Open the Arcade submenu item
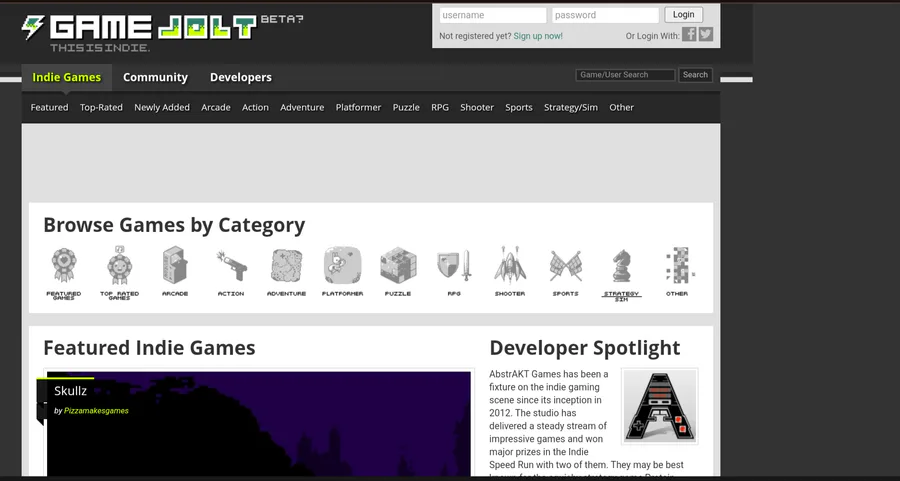 (216, 107)
